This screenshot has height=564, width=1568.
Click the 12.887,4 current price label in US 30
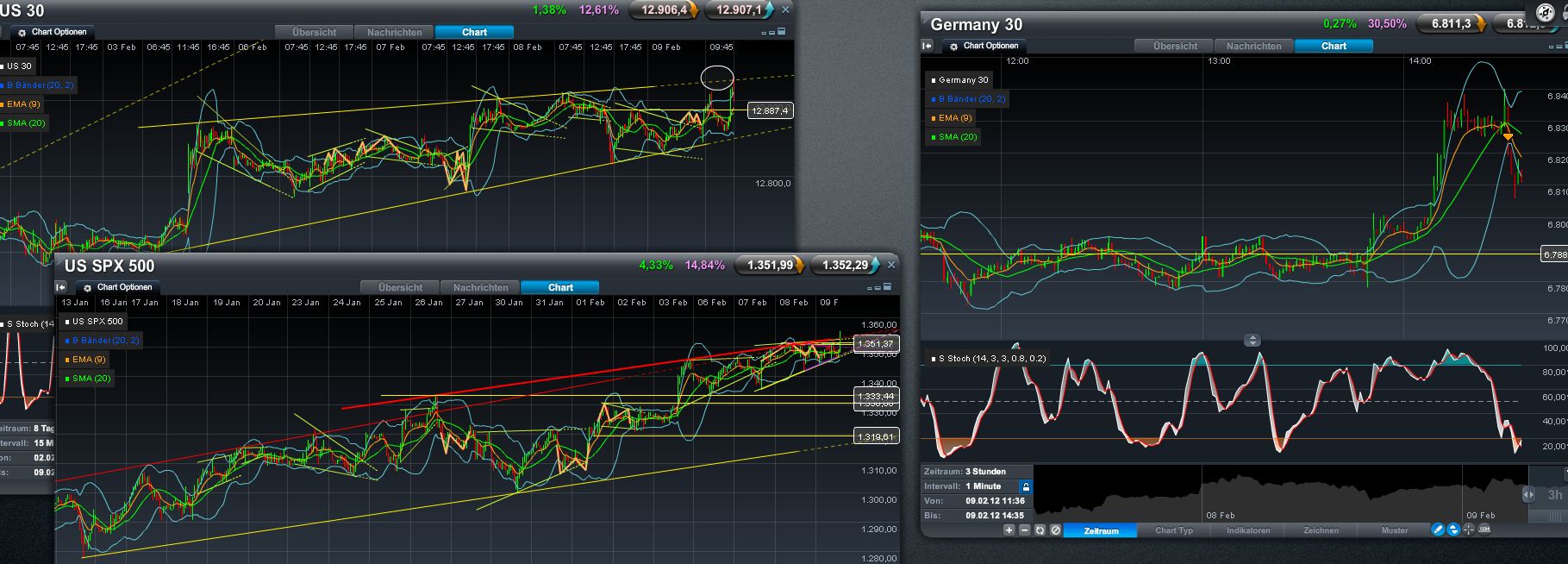pos(770,110)
